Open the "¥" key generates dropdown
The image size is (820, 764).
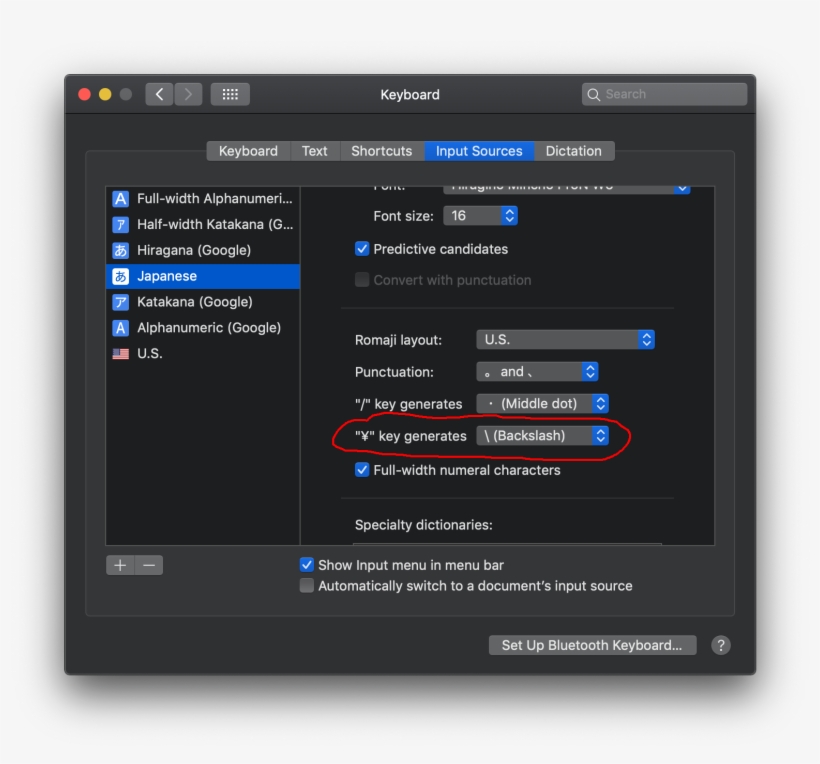tap(544, 435)
